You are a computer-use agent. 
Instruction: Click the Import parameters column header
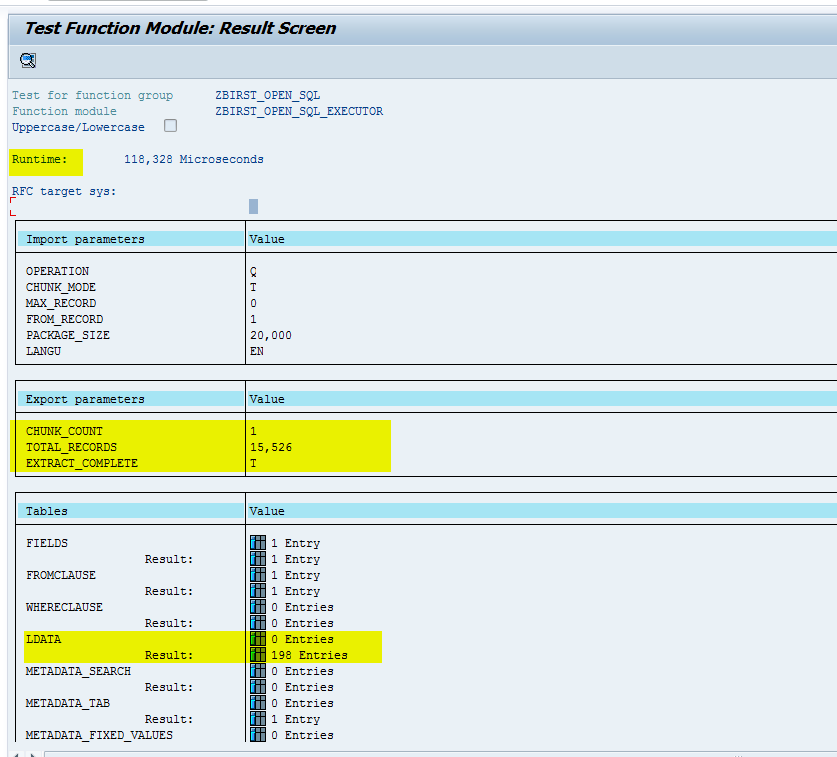coord(85,239)
